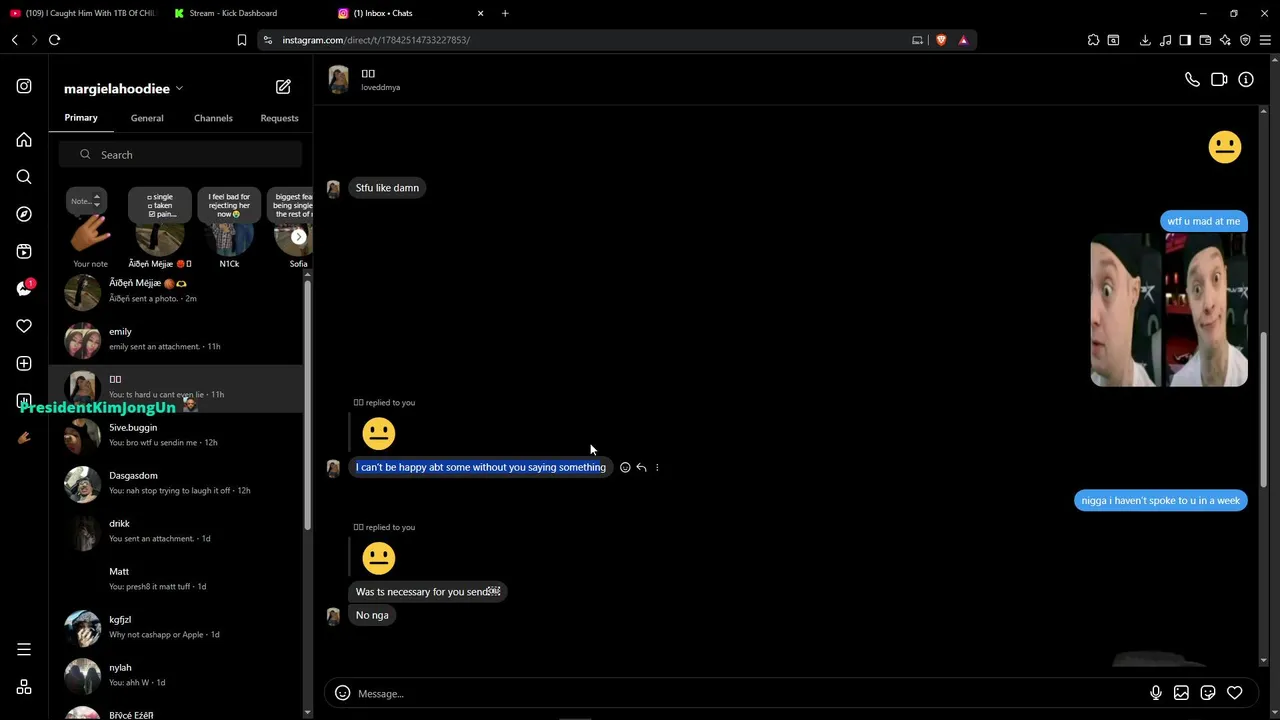Open Brave Shields lion icon
The height and width of the screenshot is (720, 1280).
click(941, 40)
